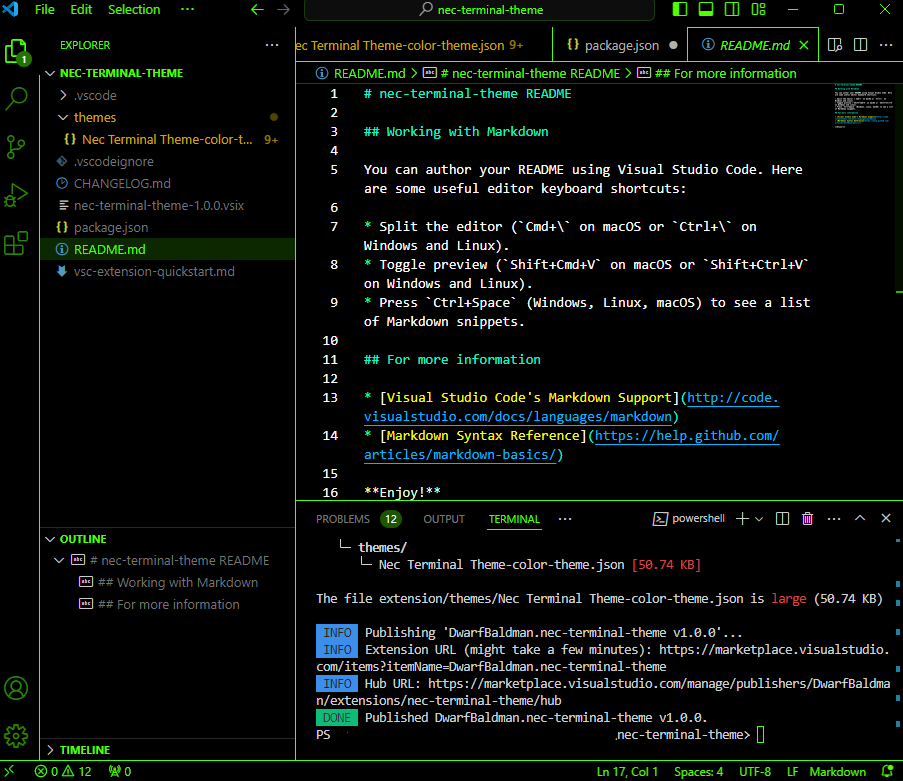903x781 pixels.
Task: Split the terminal pane
Action: point(783,519)
